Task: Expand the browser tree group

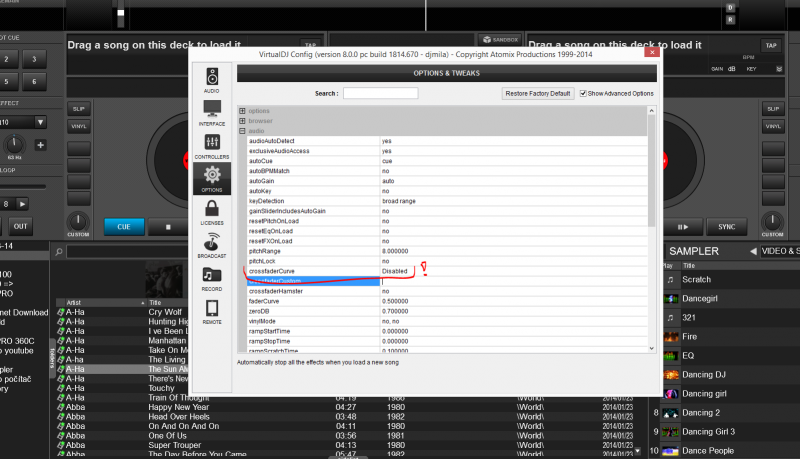Action: pyautogui.click(x=242, y=121)
